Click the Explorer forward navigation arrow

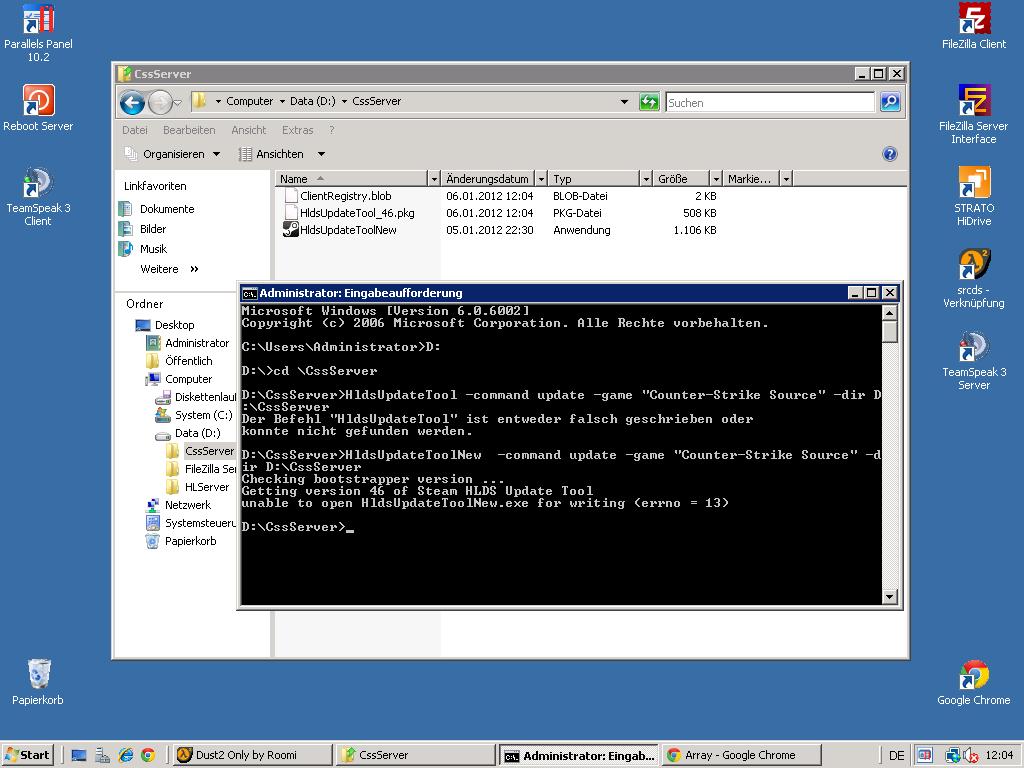(x=159, y=103)
